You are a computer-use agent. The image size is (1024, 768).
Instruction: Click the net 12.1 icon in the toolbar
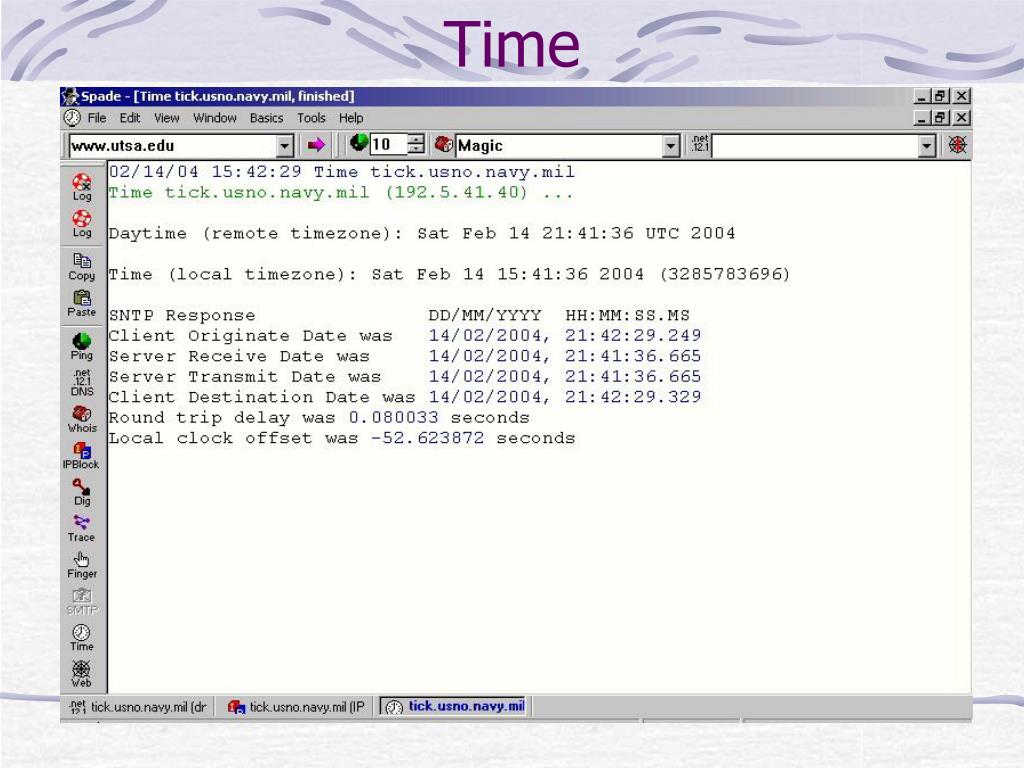700,144
